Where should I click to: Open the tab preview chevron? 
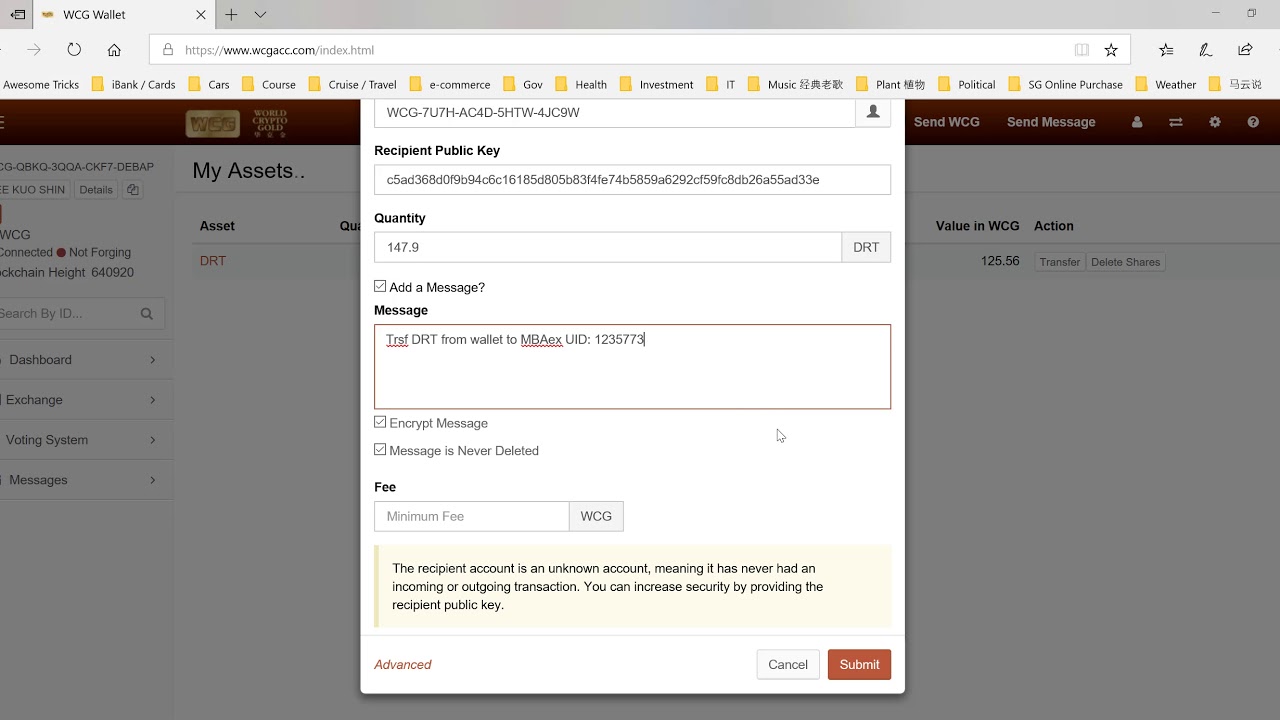click(x=260, y=15)
